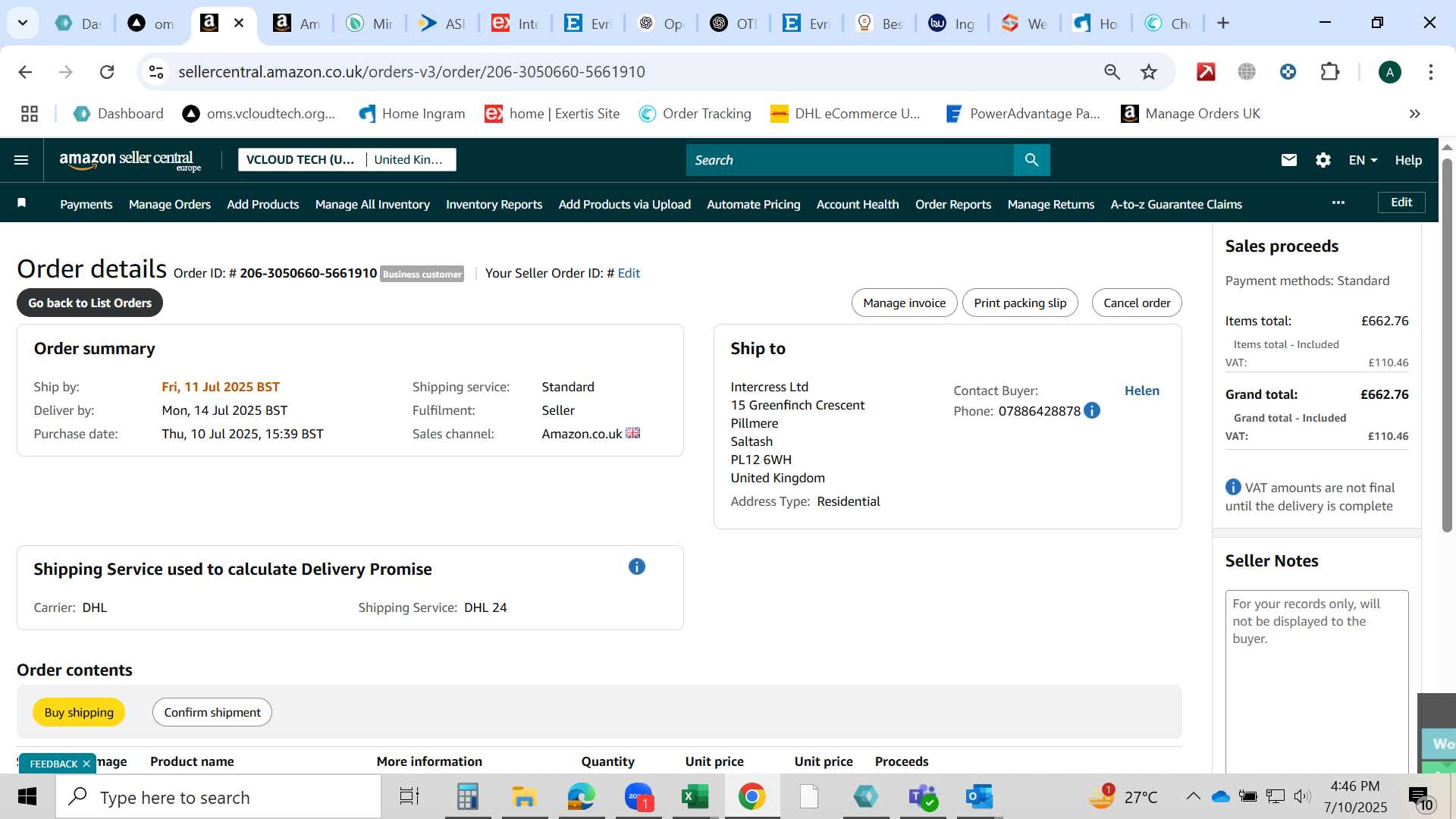The image size is (1456, 819).
Task: Open the settings gear icon
Action: [1323, 160]
